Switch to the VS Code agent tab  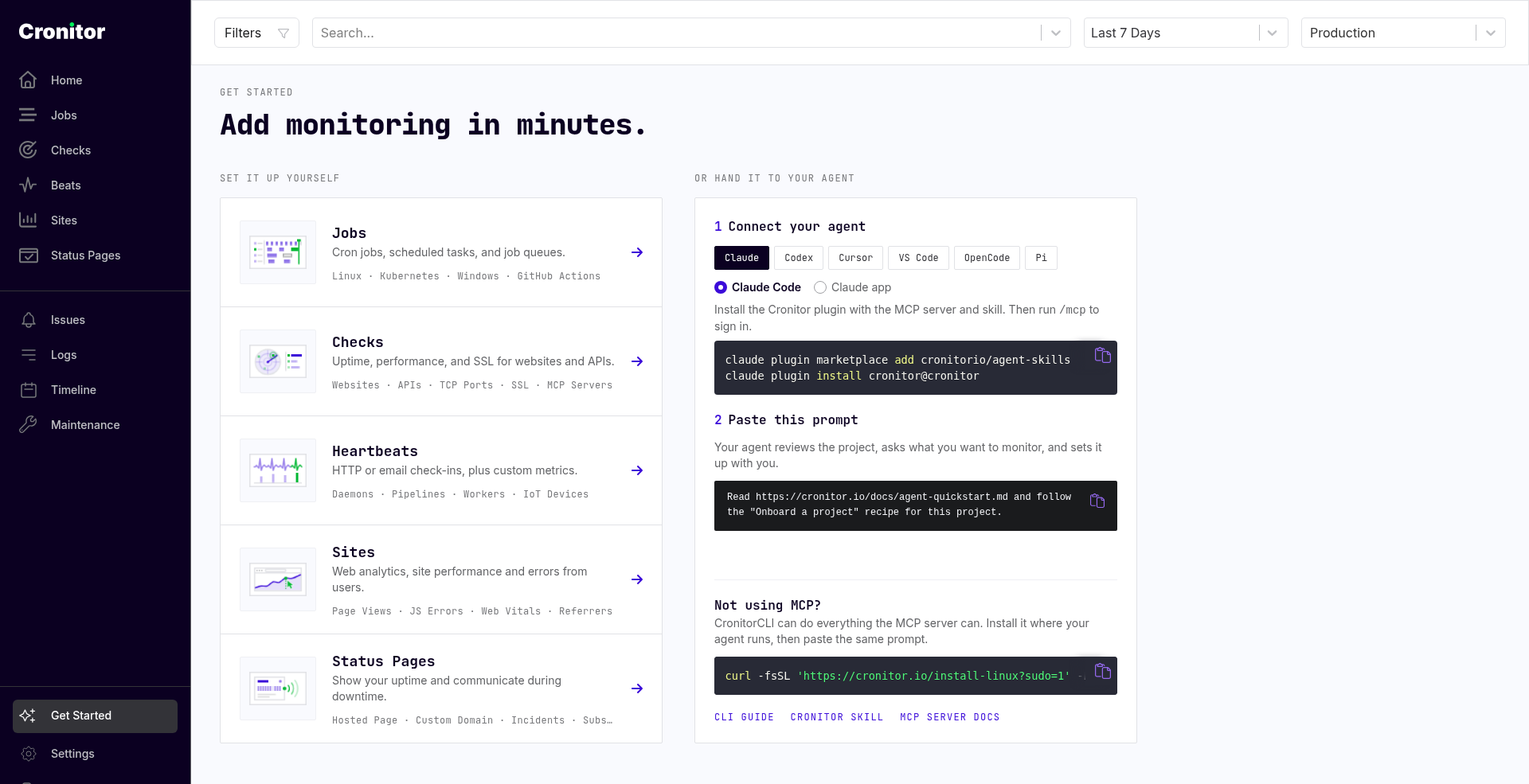pyautogui.click(x=918, y=258)
